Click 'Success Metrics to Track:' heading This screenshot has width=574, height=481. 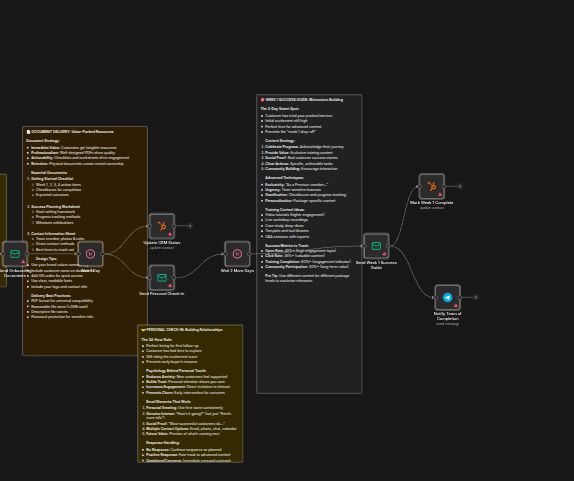pyautogui.click(x=287, y=246)
